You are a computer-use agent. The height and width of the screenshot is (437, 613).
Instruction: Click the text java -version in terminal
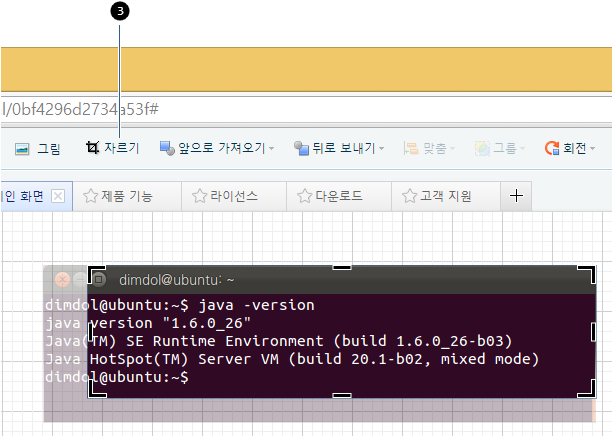(257, 305)
